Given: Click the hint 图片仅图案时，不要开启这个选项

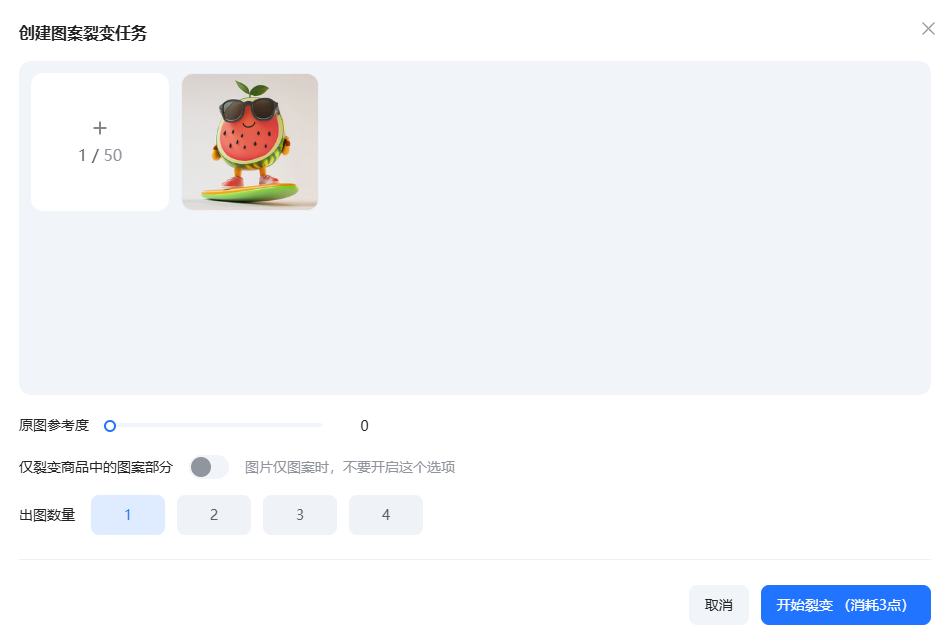Looking at the screenshot, I should pos(350,467).
